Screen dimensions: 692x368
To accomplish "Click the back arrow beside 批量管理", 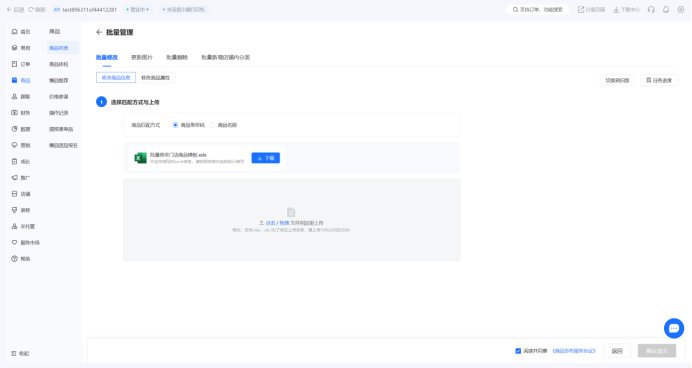I will click(99, 32).
